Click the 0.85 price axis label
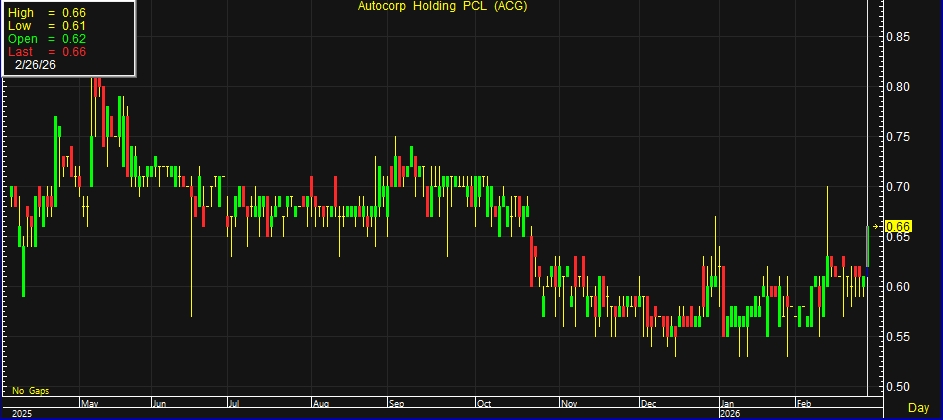Screen dimensions: 943x420 [x=897, y=37]
